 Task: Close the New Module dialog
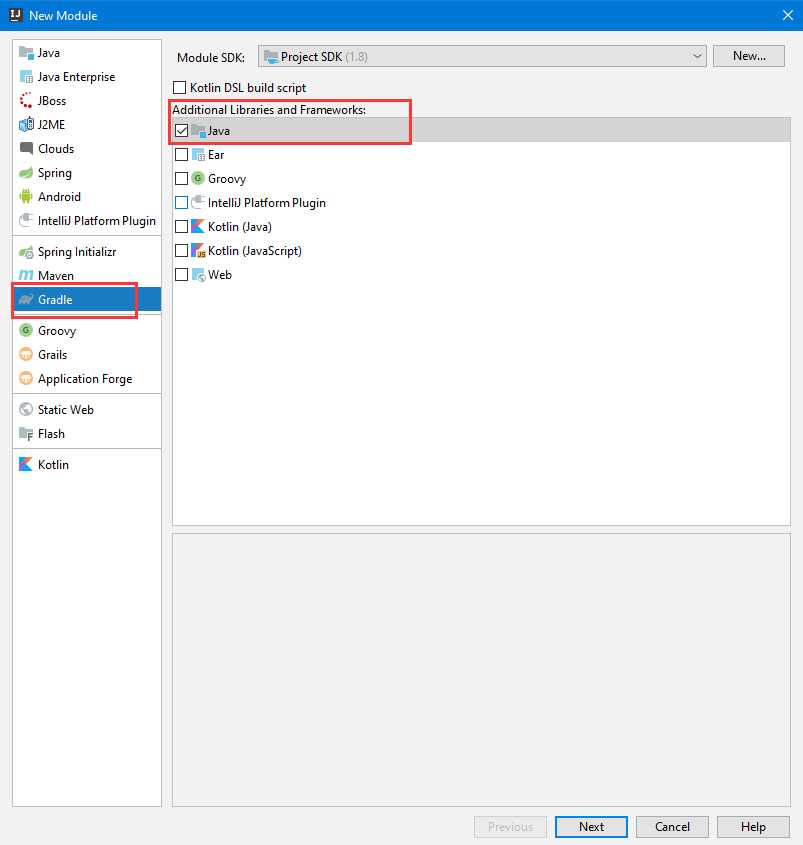[x=787, y=15]
